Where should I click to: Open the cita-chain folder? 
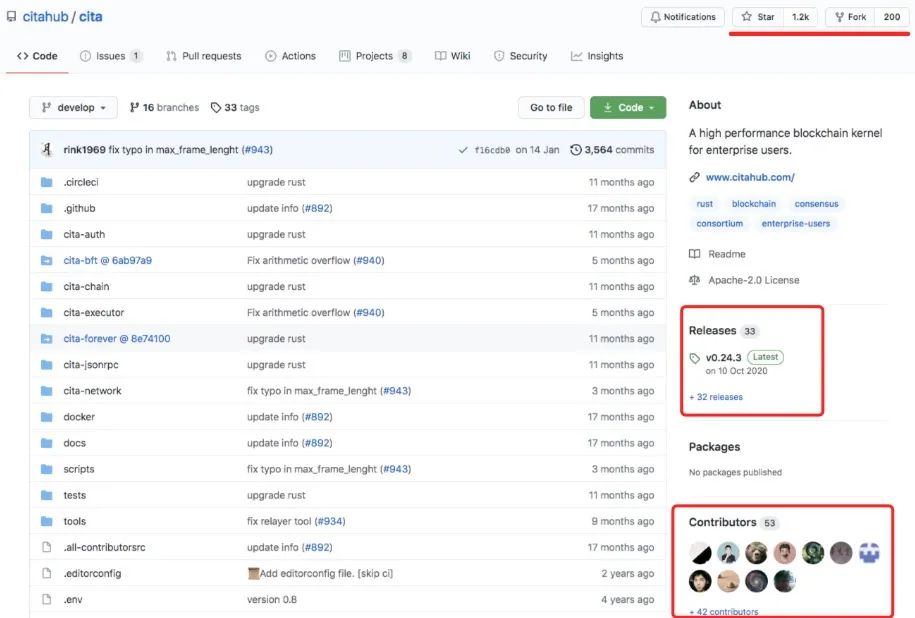point(86,287)
